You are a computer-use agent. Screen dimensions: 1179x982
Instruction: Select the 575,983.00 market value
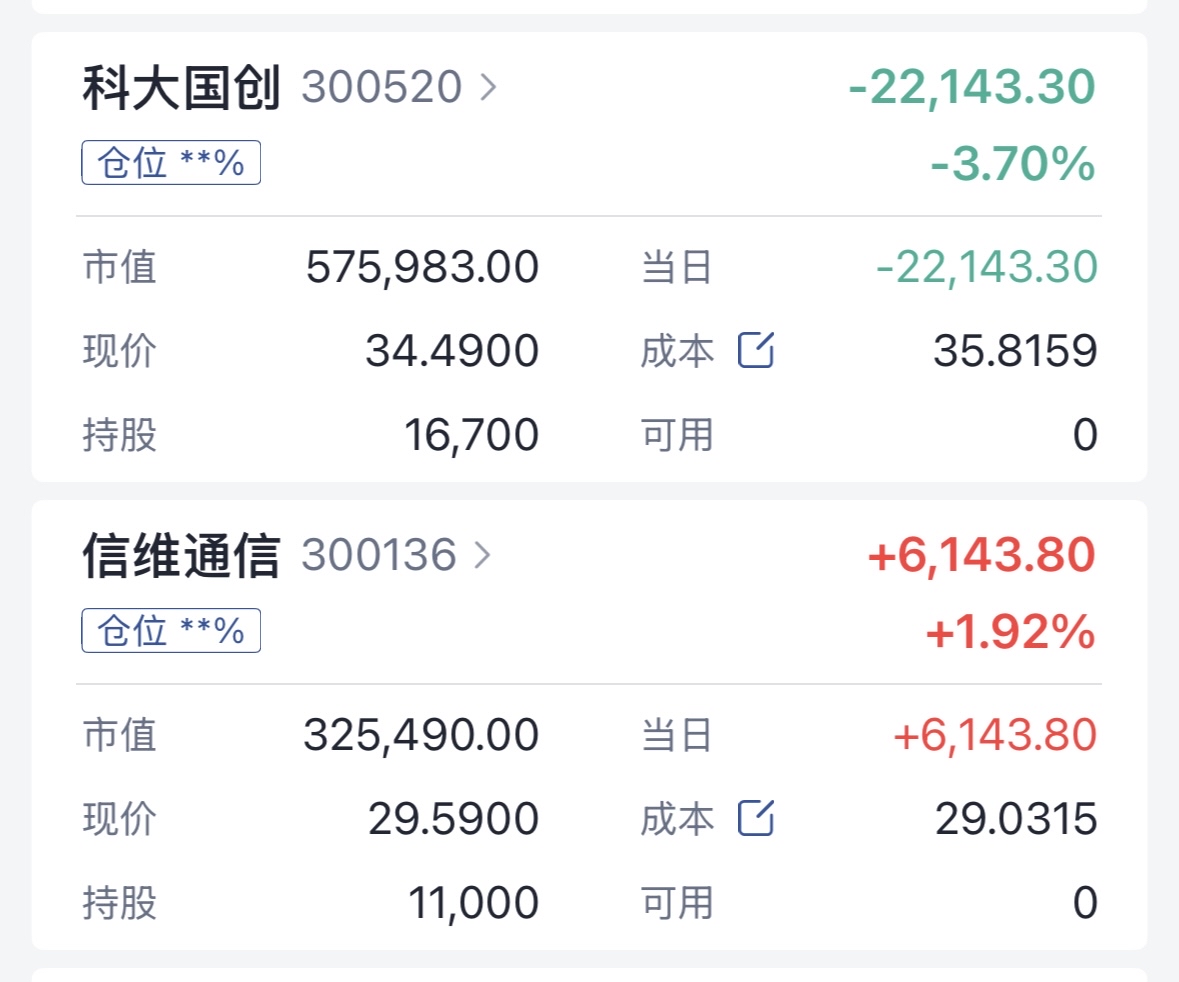pyautogui.click(x=422, y=267)
